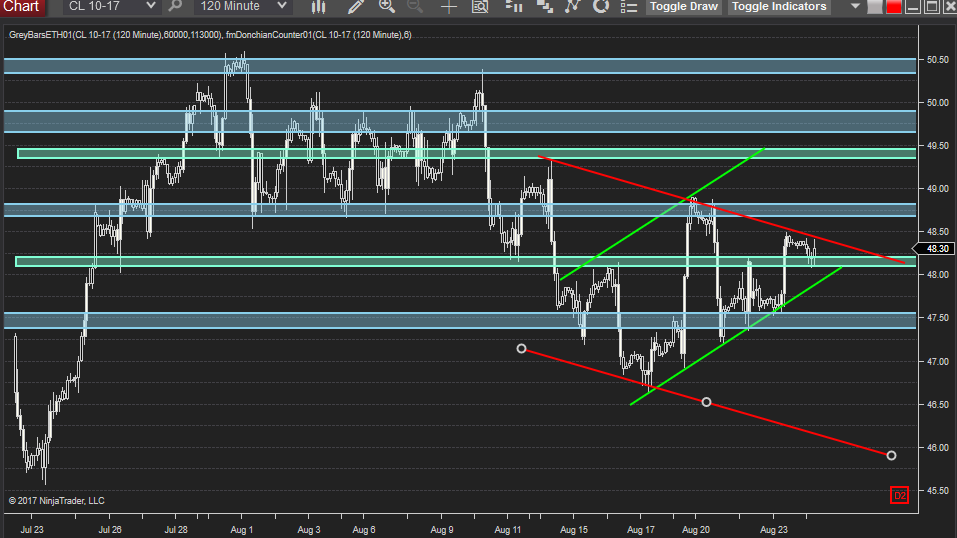Screen dimensions: 957x538
Task: Click the Aug 23 date label
Action: [x=773, y=529]
